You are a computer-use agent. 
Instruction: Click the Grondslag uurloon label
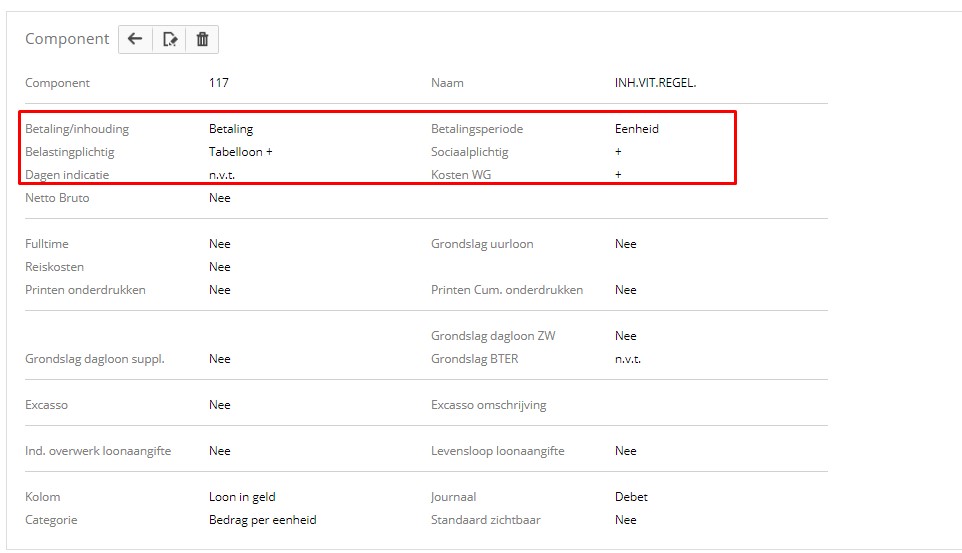pyautogui.click(x=482, y=244)
